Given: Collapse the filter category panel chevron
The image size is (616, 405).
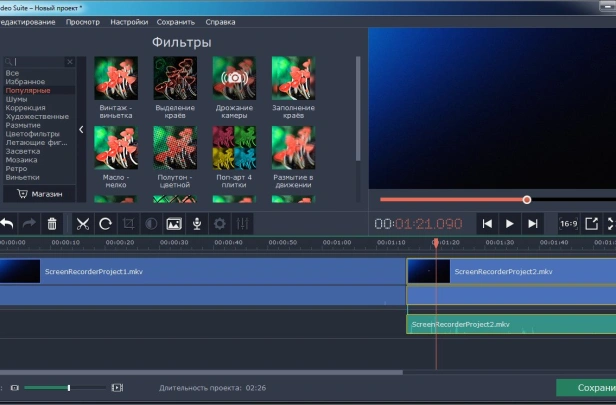Looking at the screenshot, I should (x=81, y=129).
